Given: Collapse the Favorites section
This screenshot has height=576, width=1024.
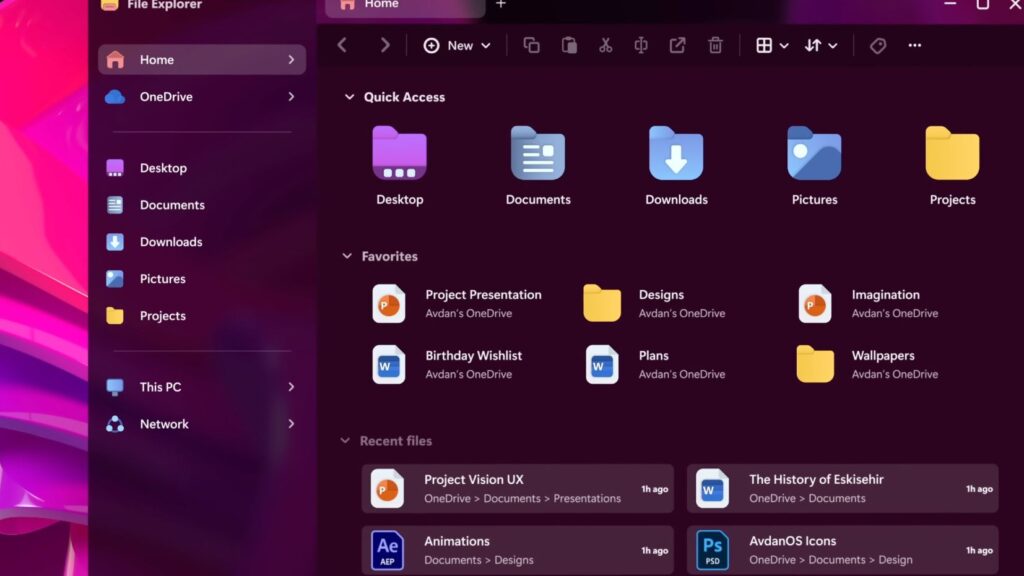Looking at the screenshot, I should coord(348,256).
